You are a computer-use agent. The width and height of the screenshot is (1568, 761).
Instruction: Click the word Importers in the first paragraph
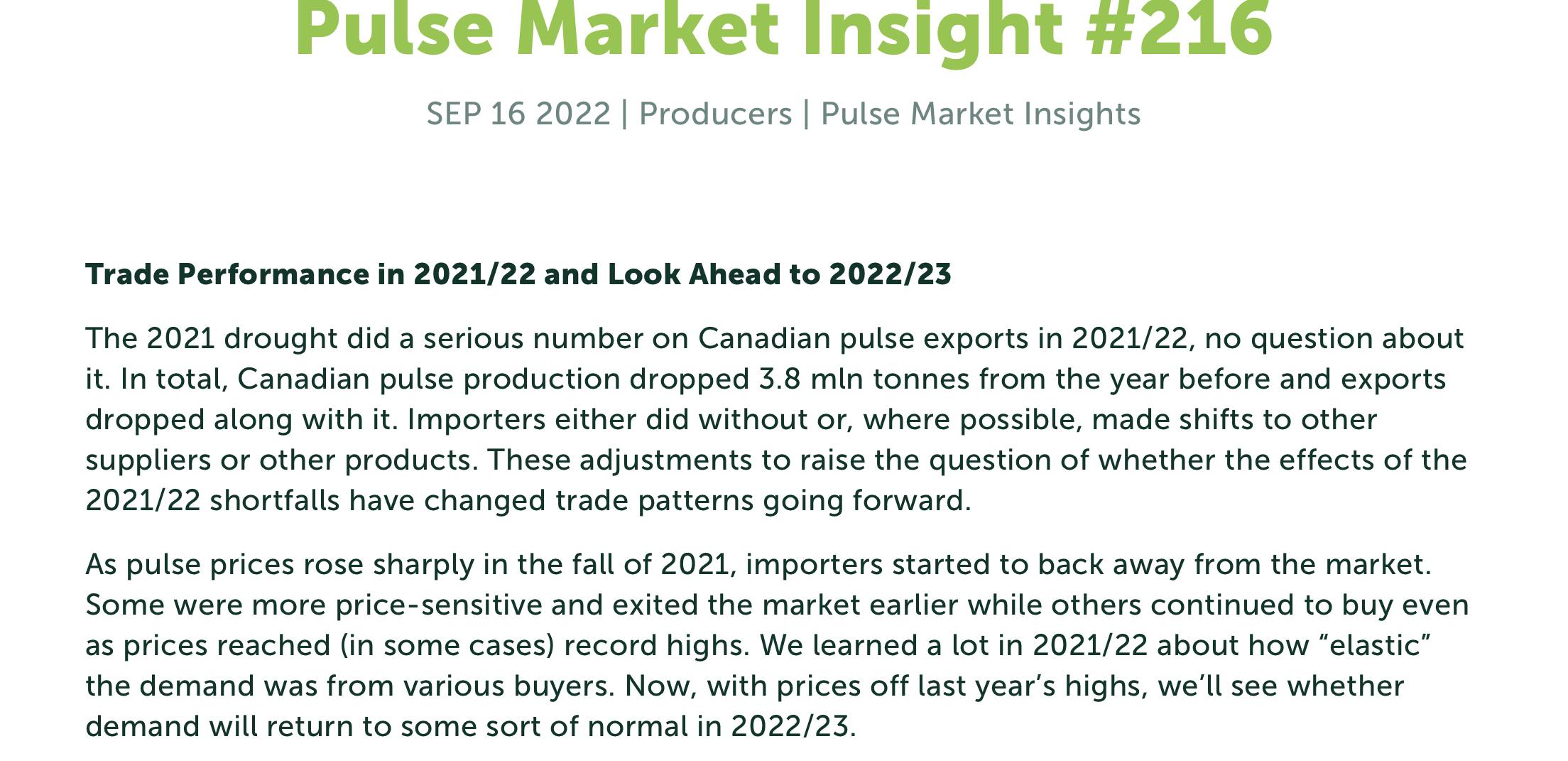[x=476, y=420]
